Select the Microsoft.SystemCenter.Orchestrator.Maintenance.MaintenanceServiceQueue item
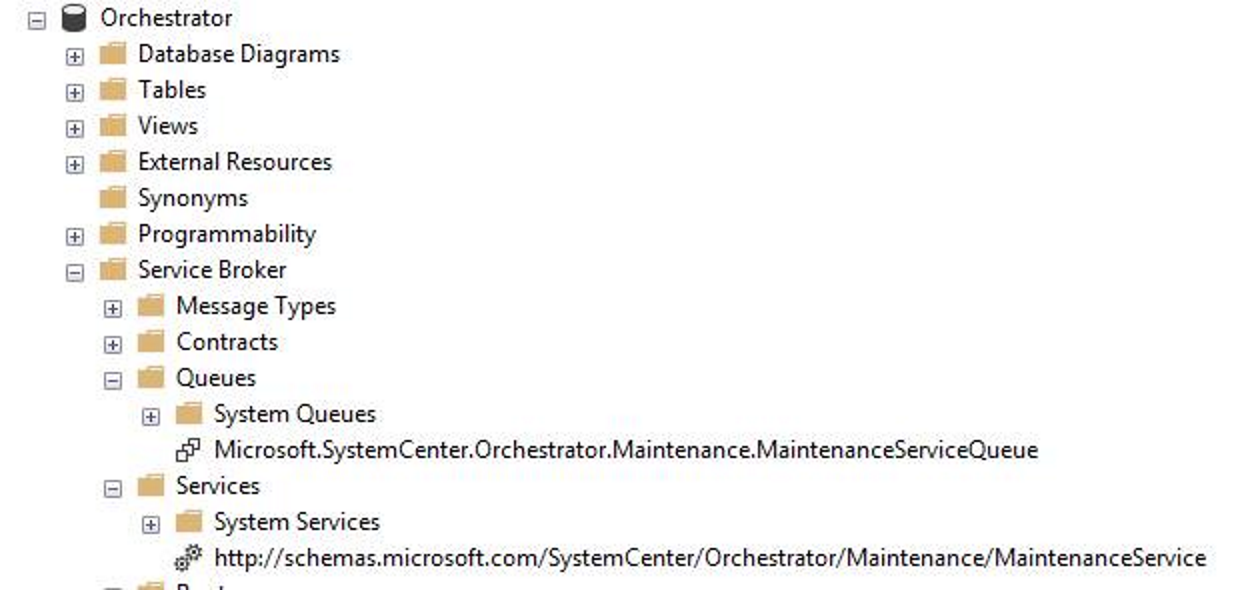The image size is (1238, 590). [626, 450]
